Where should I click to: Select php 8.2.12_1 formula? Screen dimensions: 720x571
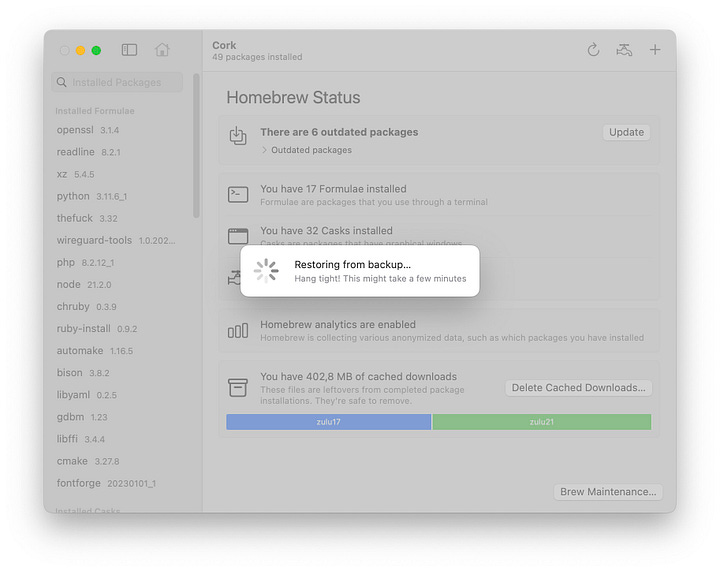pyautogui.click(x=85, y=263)
